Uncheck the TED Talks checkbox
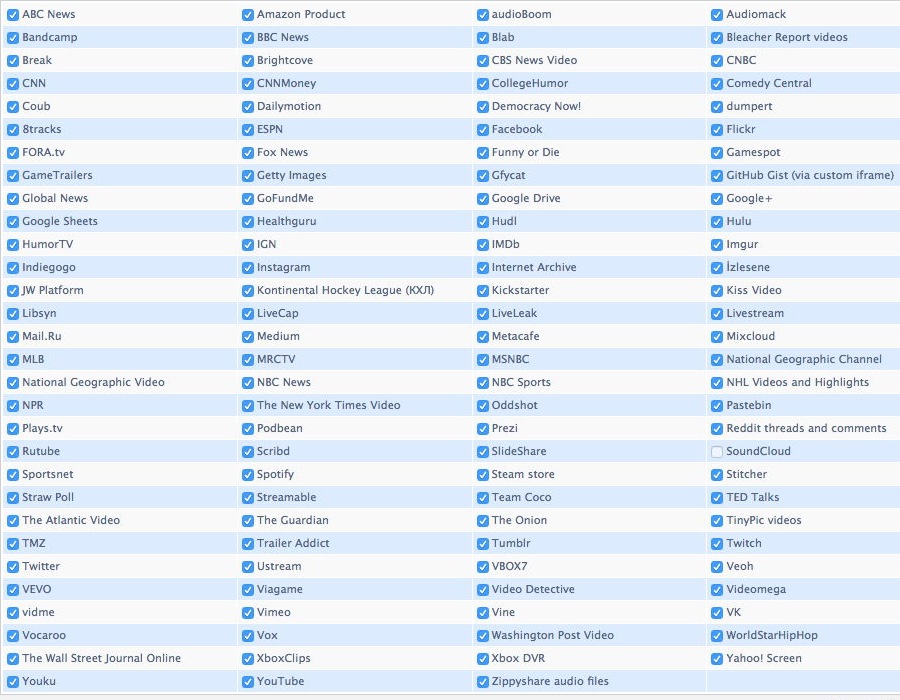Image resolution: width=900 pixels, height=700 pixels. [x=717, y=497]
